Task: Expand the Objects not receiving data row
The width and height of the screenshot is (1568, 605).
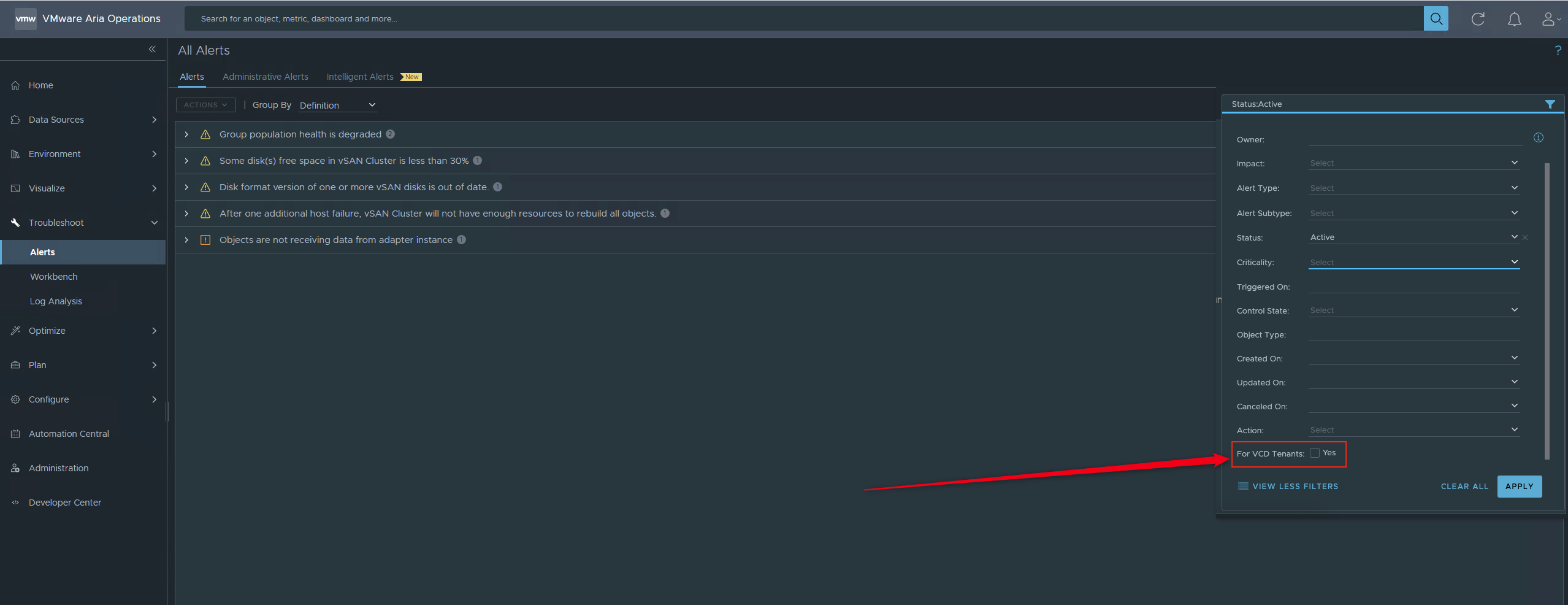Action: pos(186,240)
